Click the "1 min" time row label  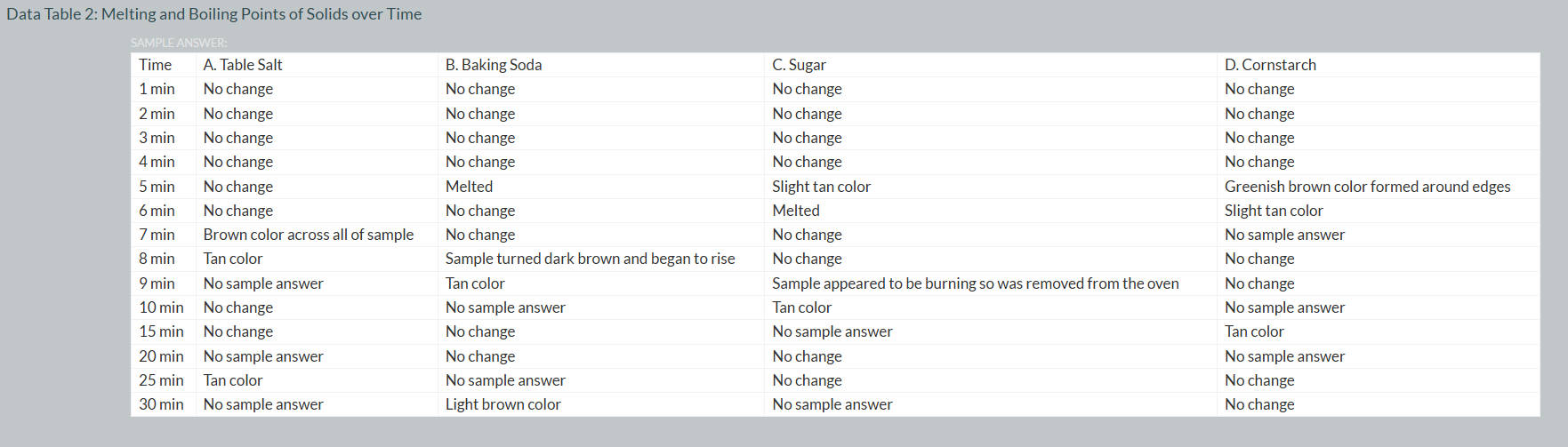click(157, 89)
